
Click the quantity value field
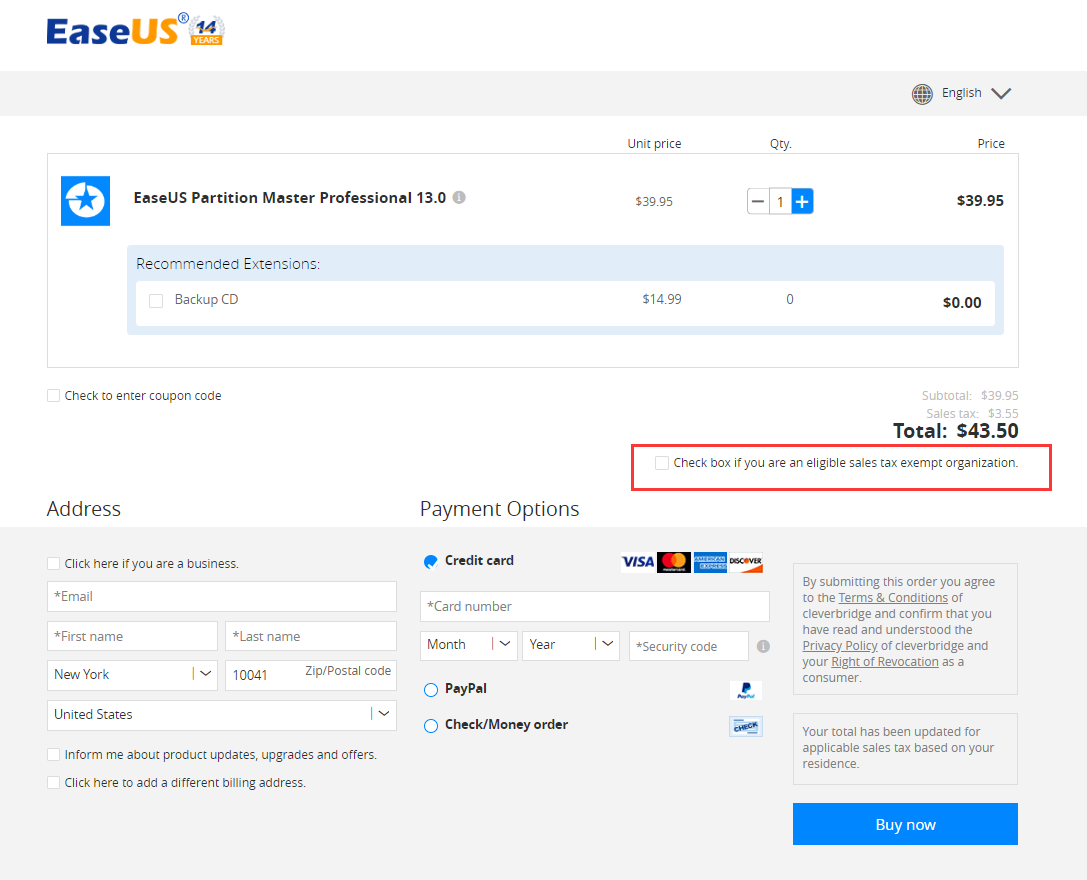coord(780,202)
